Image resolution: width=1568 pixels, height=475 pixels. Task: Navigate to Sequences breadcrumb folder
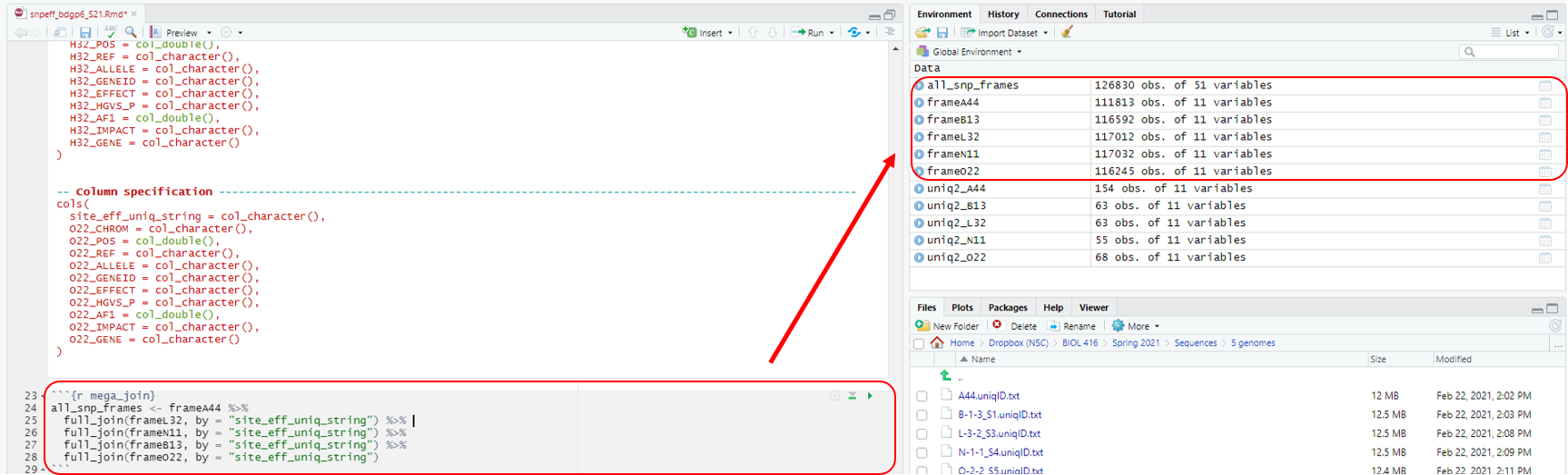coord(1195,343)
